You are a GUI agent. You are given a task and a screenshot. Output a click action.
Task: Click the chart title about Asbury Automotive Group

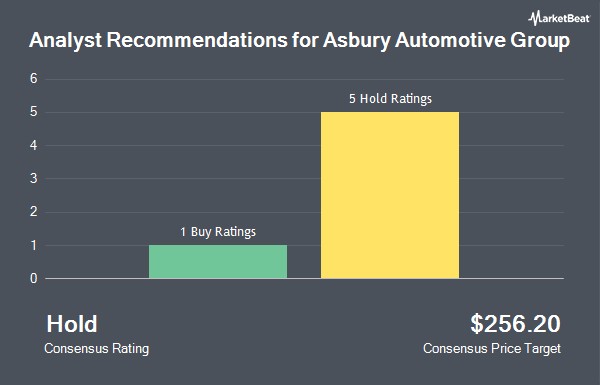(x=299, y=40)
